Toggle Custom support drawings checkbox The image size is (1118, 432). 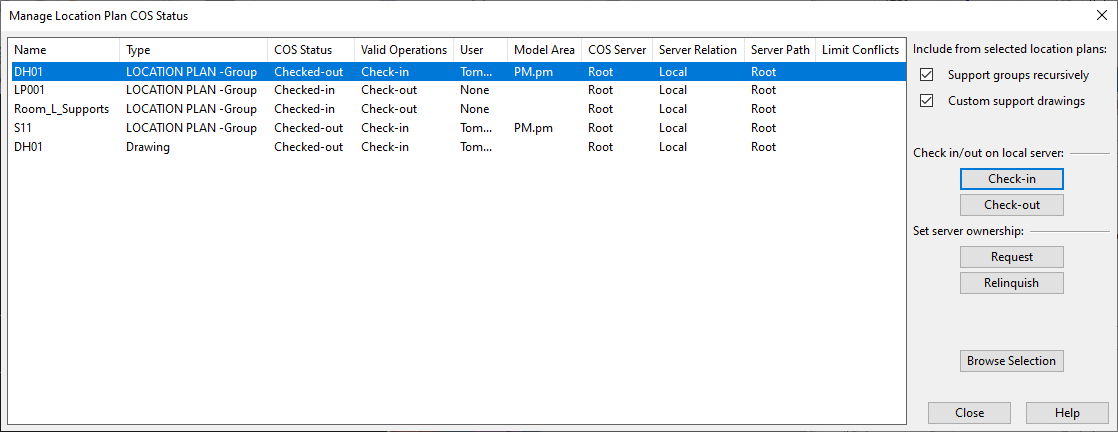pyautogui.click(x=926, y=101)
